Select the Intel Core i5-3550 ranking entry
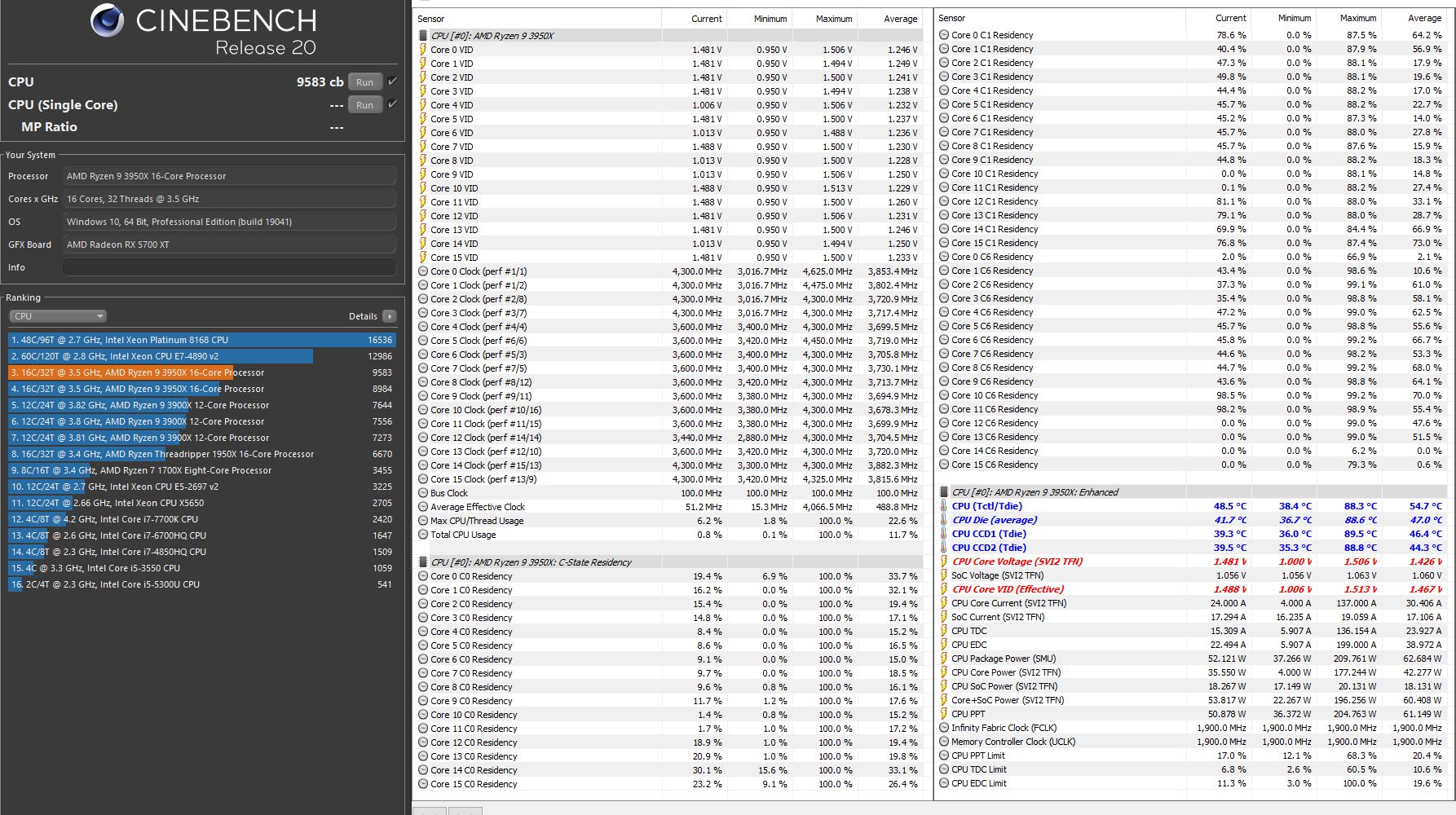 coord(202,568)
